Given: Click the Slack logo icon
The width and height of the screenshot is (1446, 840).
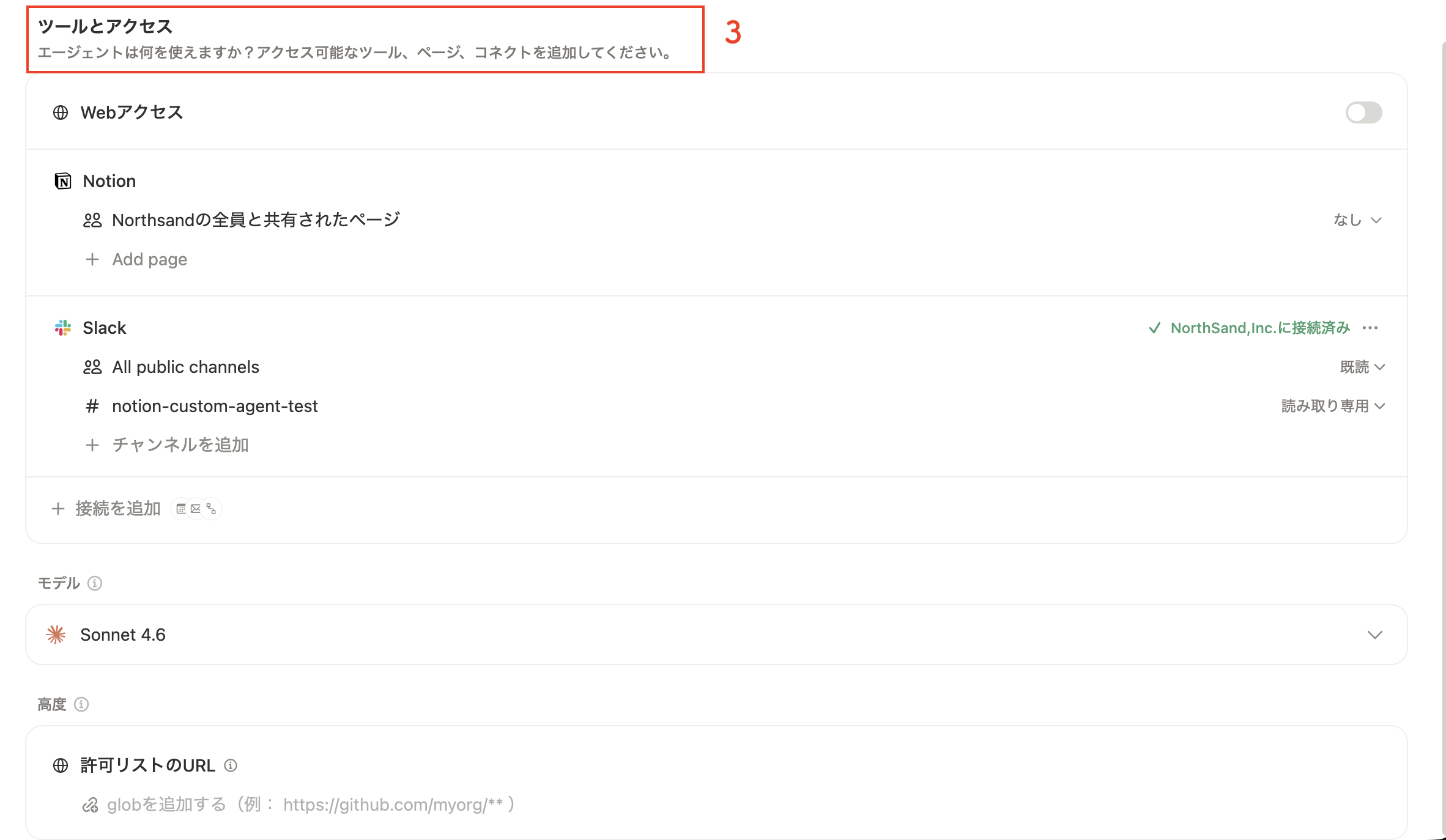Looking at the screenshot, I should (63, 328).
